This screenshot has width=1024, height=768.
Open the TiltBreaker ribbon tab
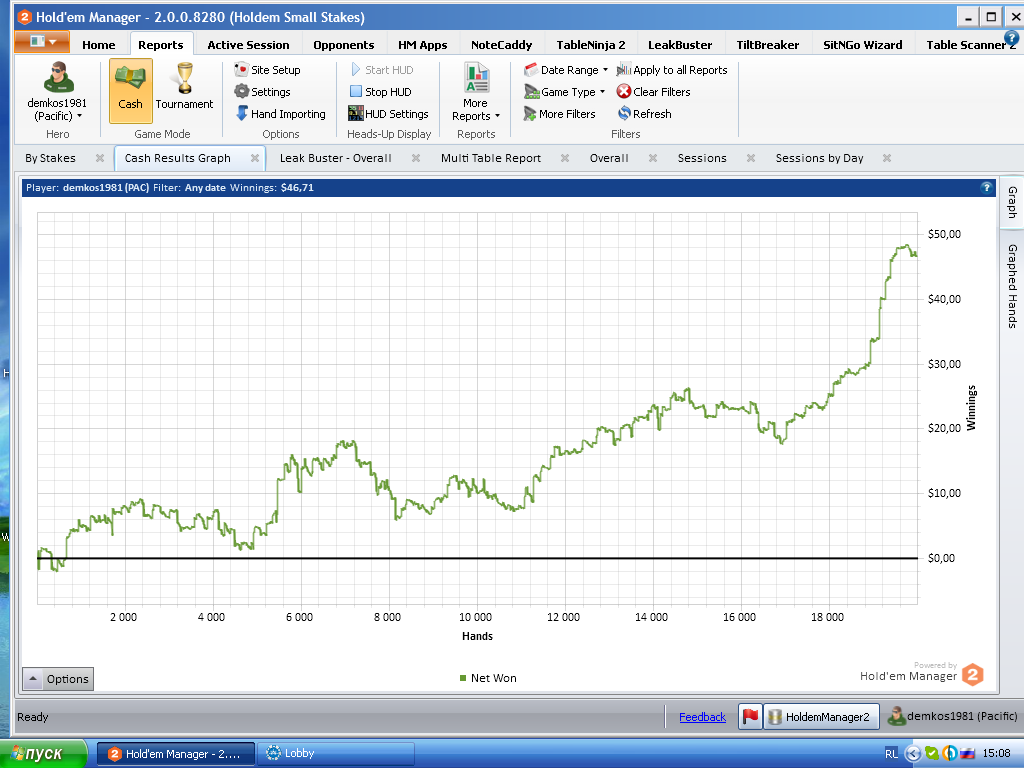767,44
